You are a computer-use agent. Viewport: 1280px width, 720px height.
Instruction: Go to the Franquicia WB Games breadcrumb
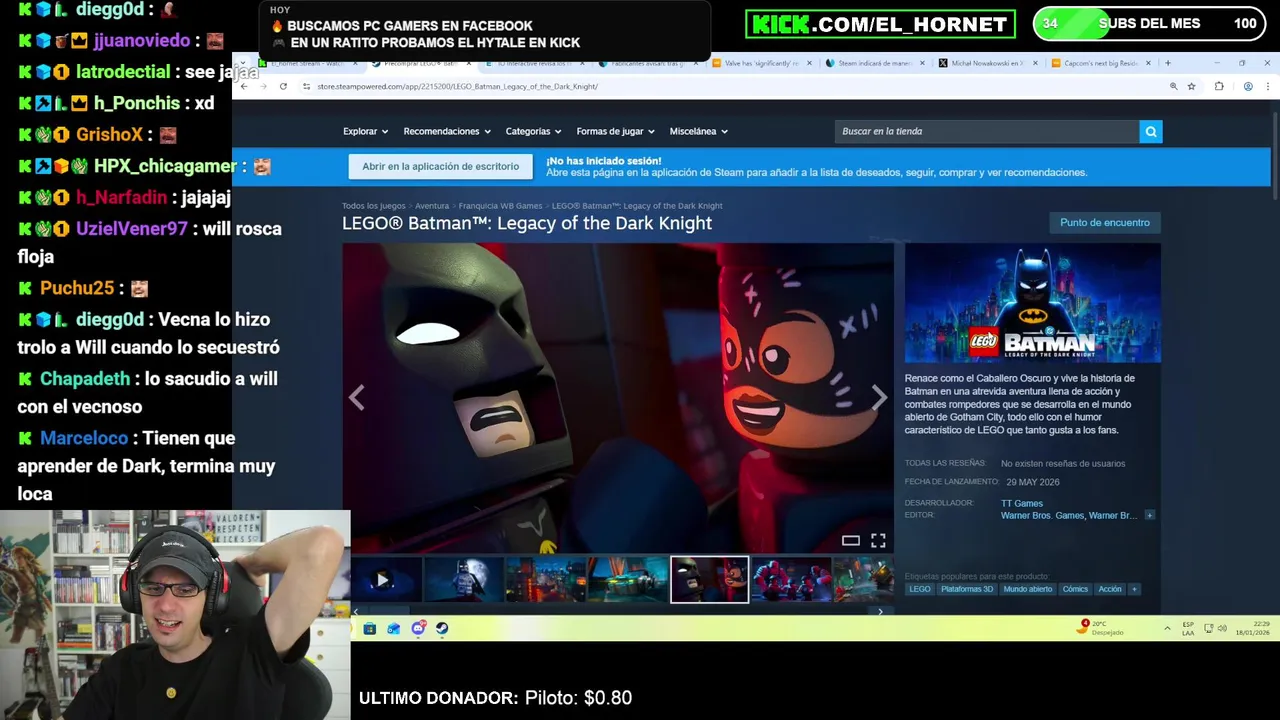(x=500, y=206)
